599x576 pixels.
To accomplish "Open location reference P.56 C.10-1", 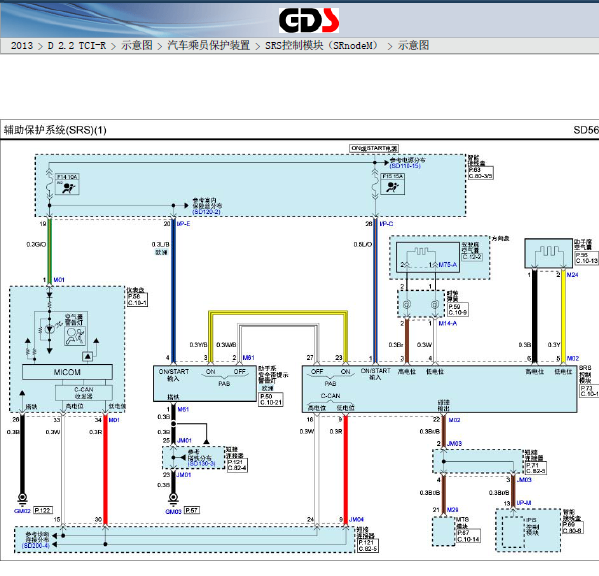I will coord(137,299).
